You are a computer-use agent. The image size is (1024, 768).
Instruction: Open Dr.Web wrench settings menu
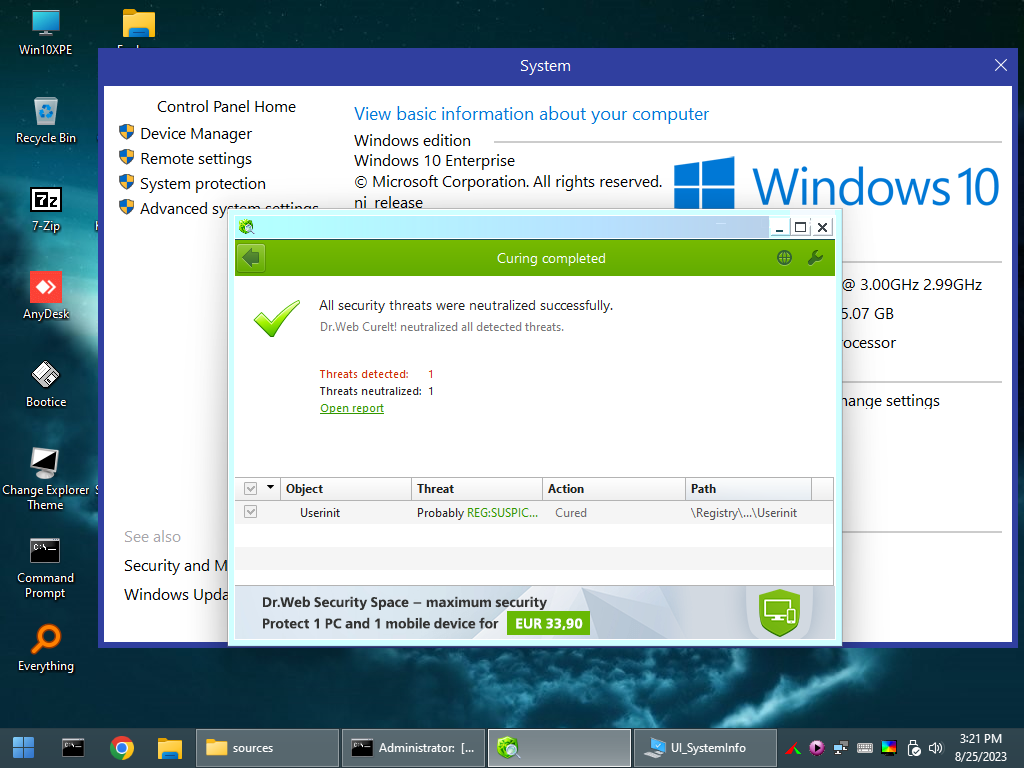click(x=815, y=258)
